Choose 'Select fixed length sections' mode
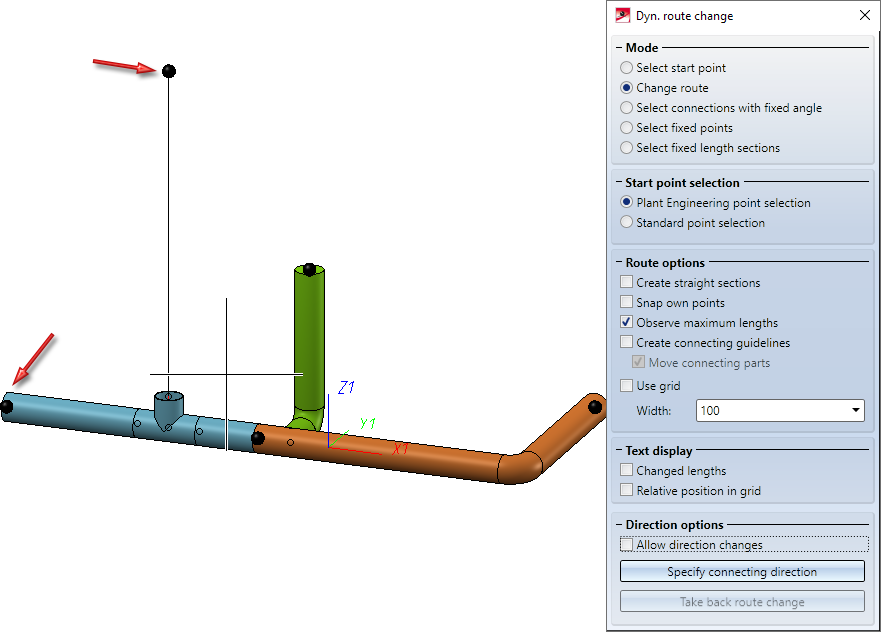The height and width of the screenshot is (632, 881). pos(626,148)
